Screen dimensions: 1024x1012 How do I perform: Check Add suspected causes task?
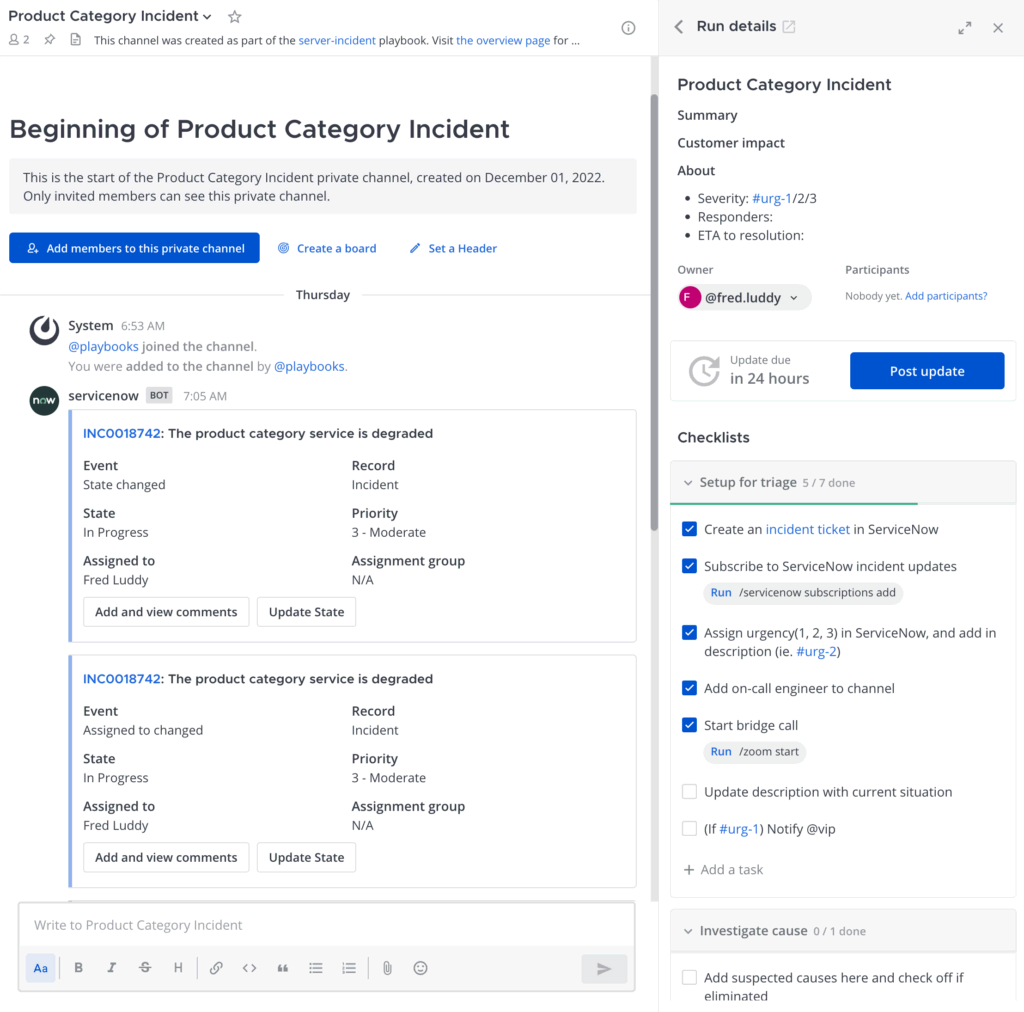click(x=689, y=978)
